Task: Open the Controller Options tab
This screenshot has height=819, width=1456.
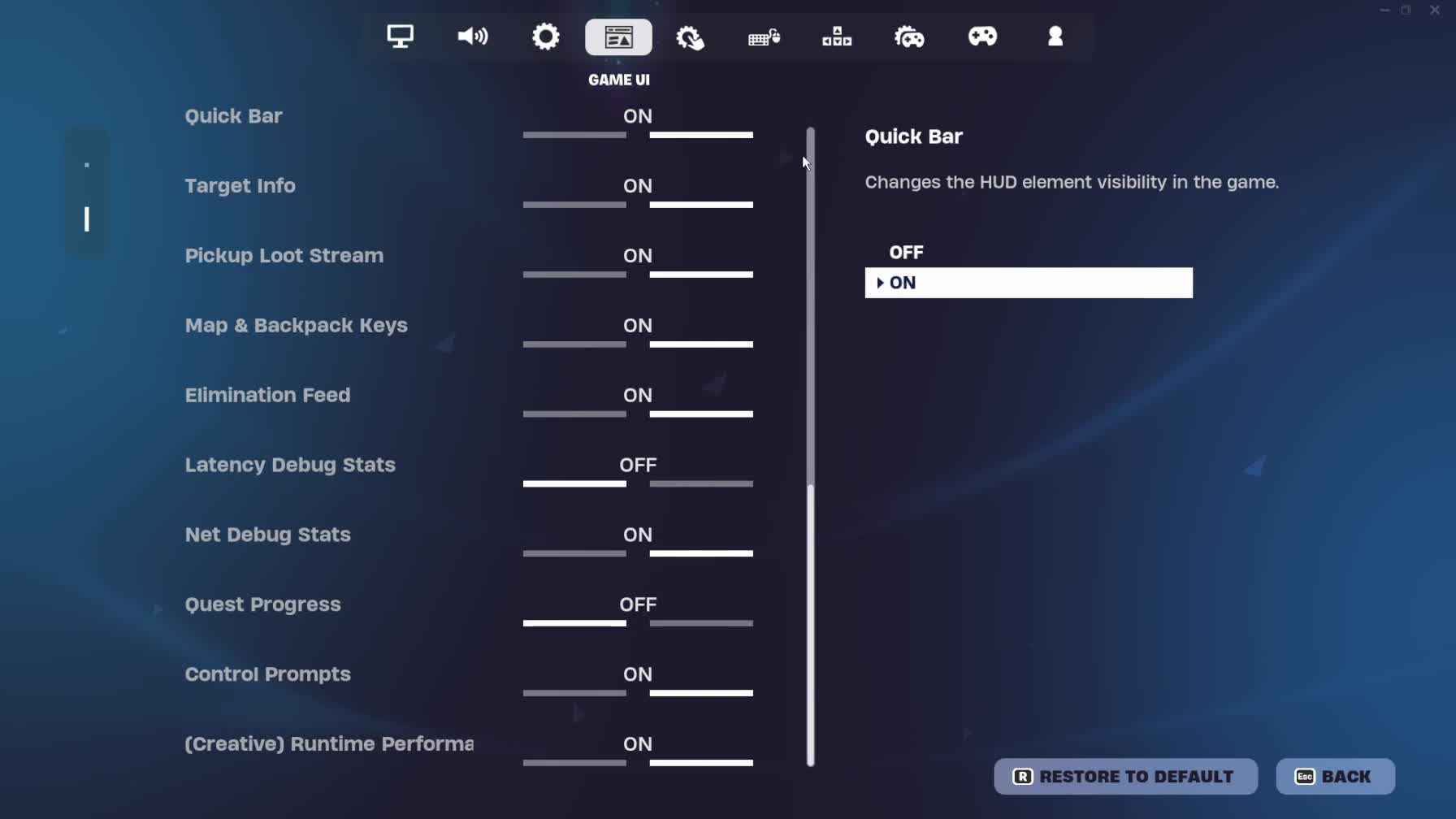Action: coord(909,37)
